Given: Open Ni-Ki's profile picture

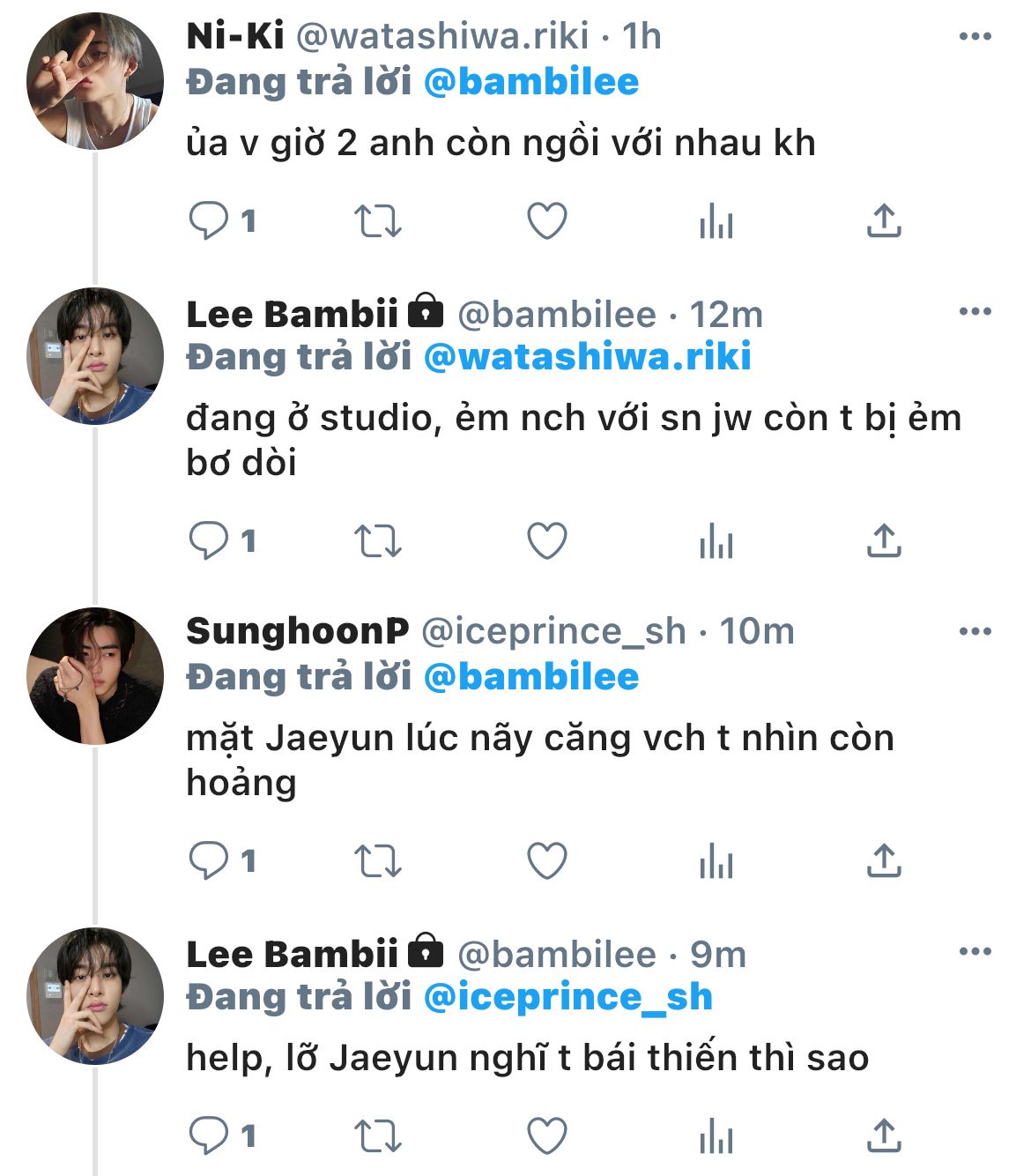Looking at the screenshot, I should point(95,81).
